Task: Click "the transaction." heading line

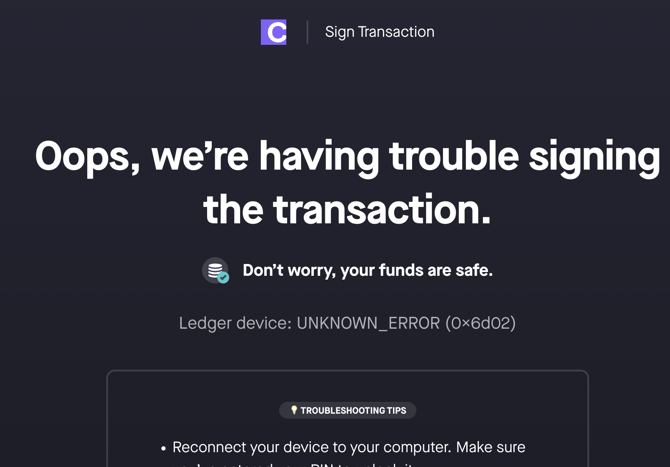Action: [x=347, y=209]
